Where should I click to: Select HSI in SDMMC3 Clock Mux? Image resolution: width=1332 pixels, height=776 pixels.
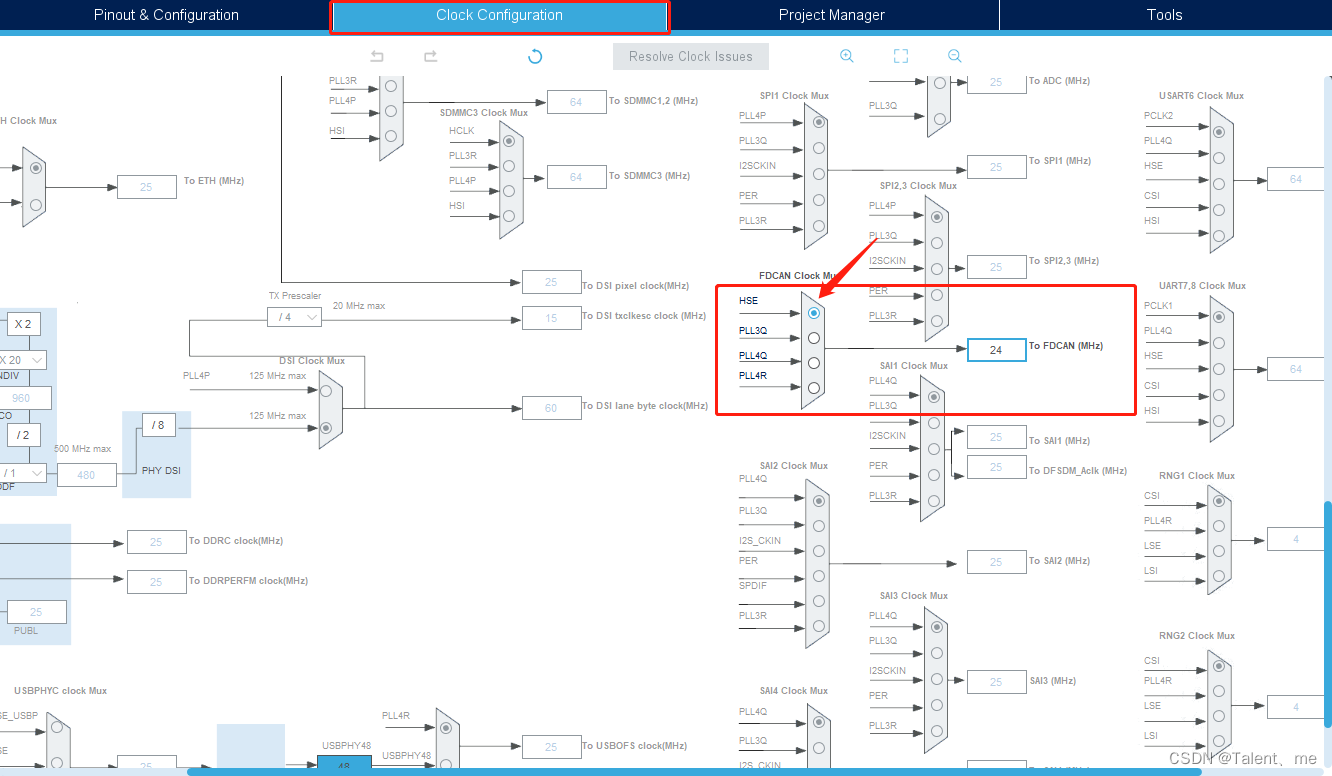(x=509, y=216)
